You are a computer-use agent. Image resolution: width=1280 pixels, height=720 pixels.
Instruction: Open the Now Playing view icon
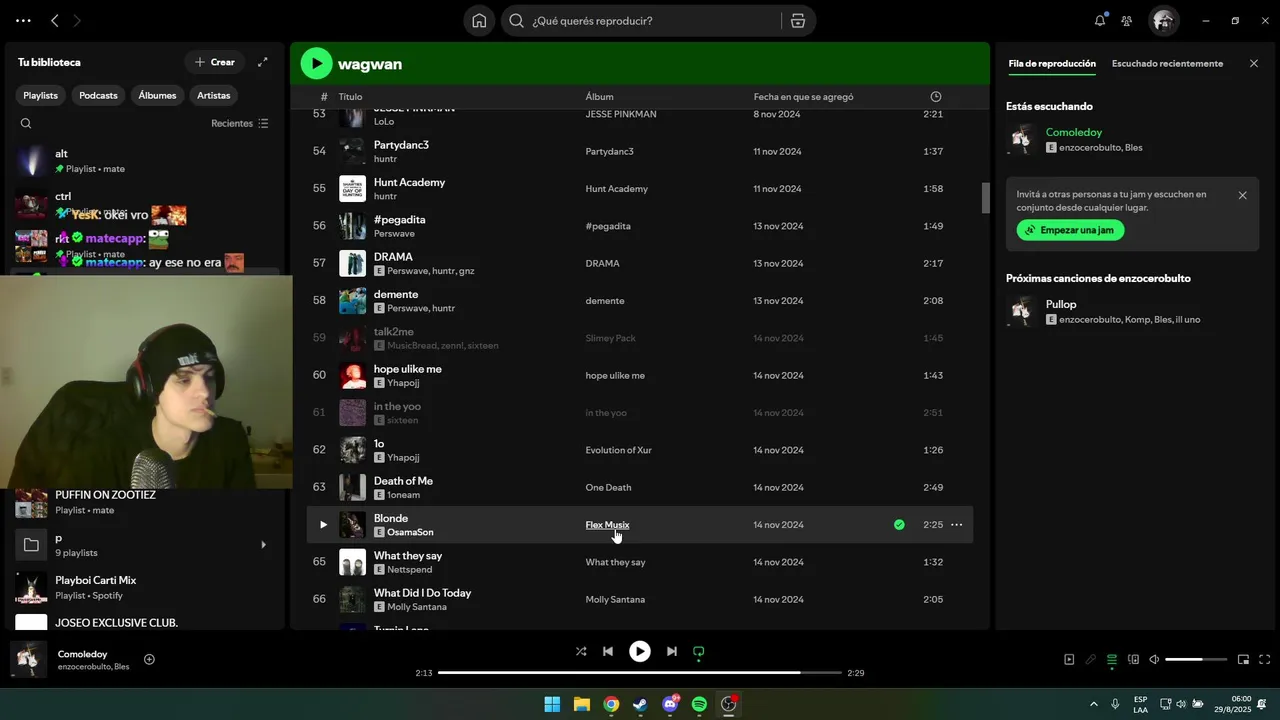(1069, 659)
